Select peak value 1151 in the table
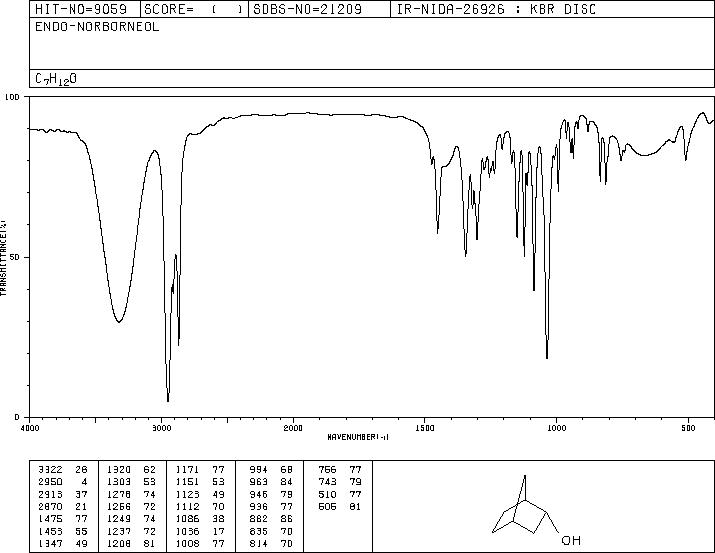 point(187,482)
